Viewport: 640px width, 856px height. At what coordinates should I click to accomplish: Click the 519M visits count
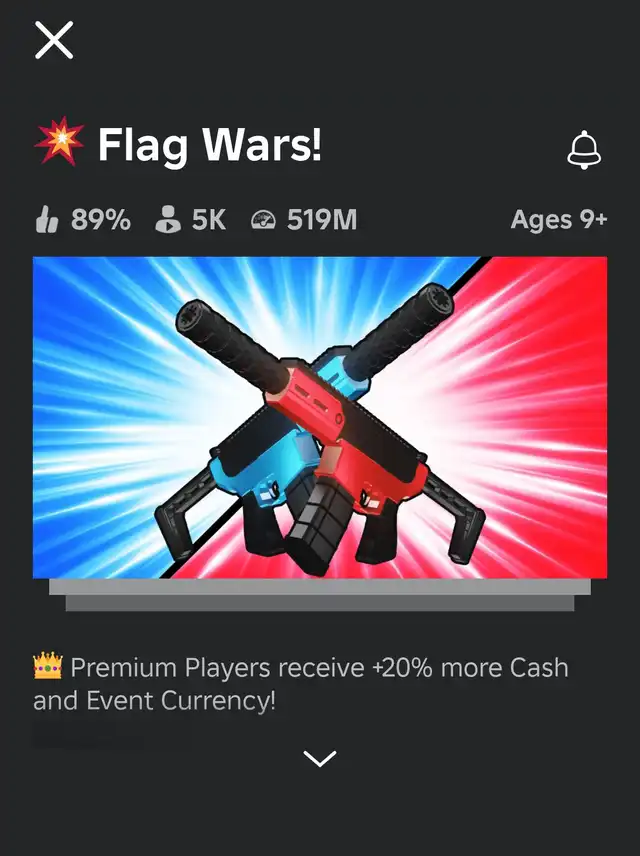pos(322,220)
